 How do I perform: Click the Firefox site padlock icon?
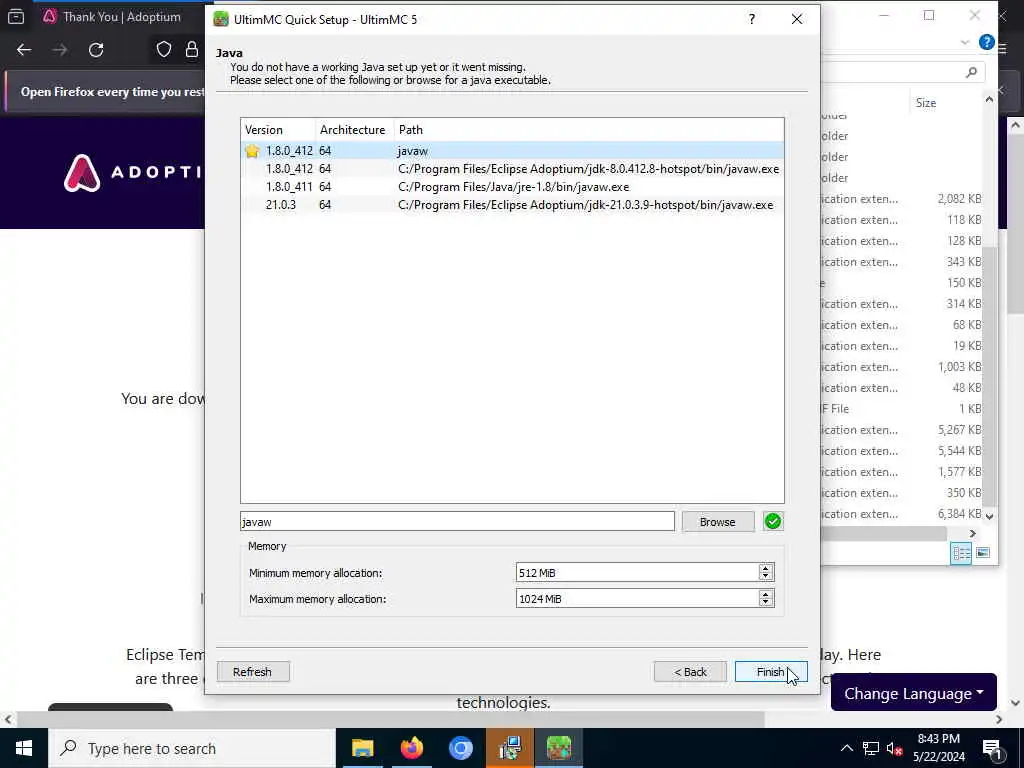pos(191,50)
